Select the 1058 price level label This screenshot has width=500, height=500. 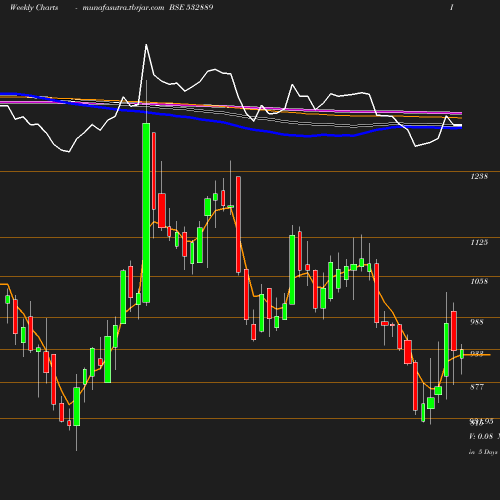pos(479,281)
